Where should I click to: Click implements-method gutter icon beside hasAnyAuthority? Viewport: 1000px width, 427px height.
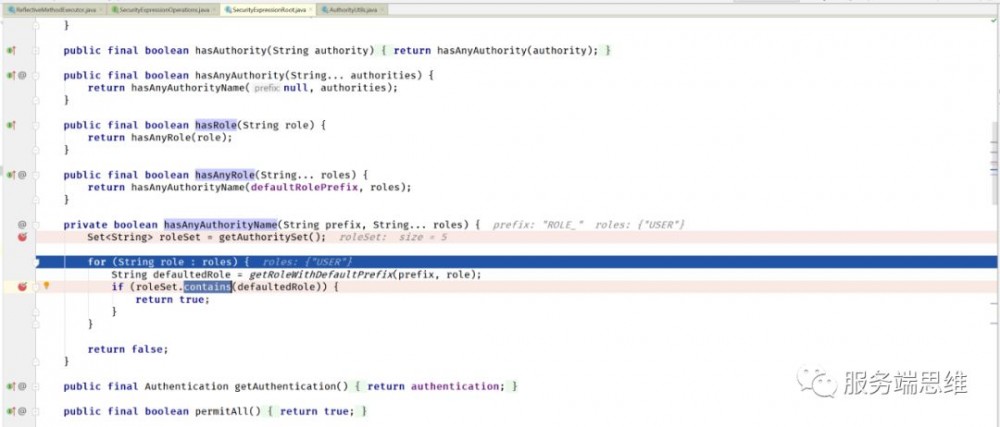(x=10, y=75)
